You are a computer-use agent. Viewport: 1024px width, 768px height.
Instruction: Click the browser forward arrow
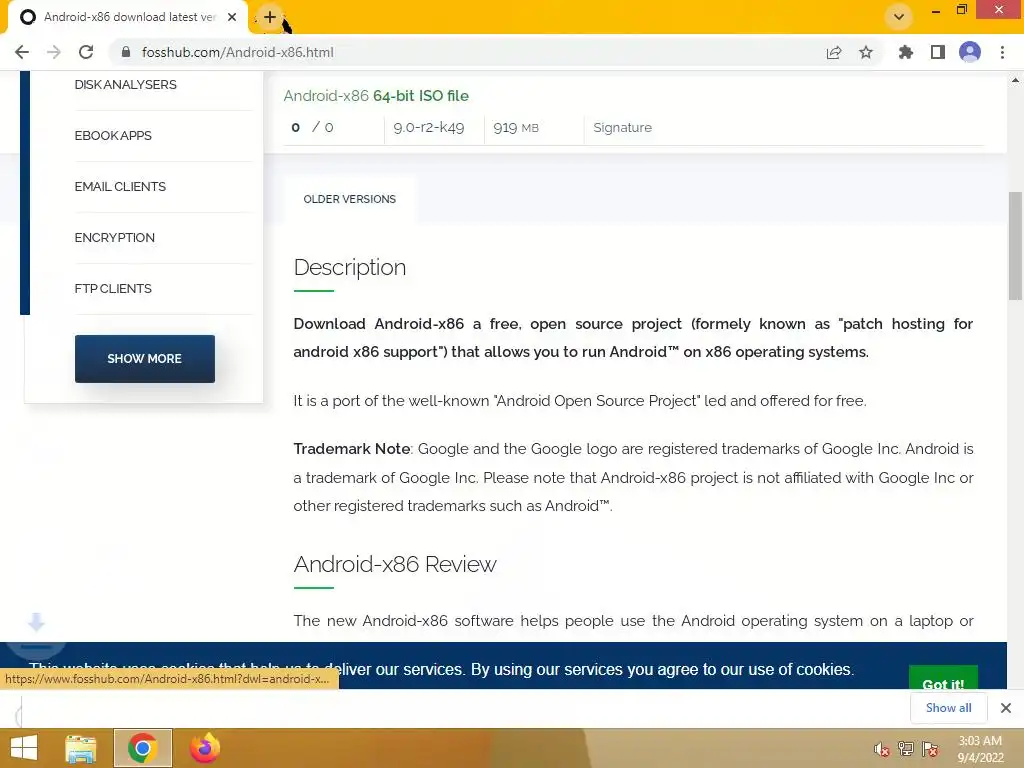pyautogui.click(x=54, y=52)
